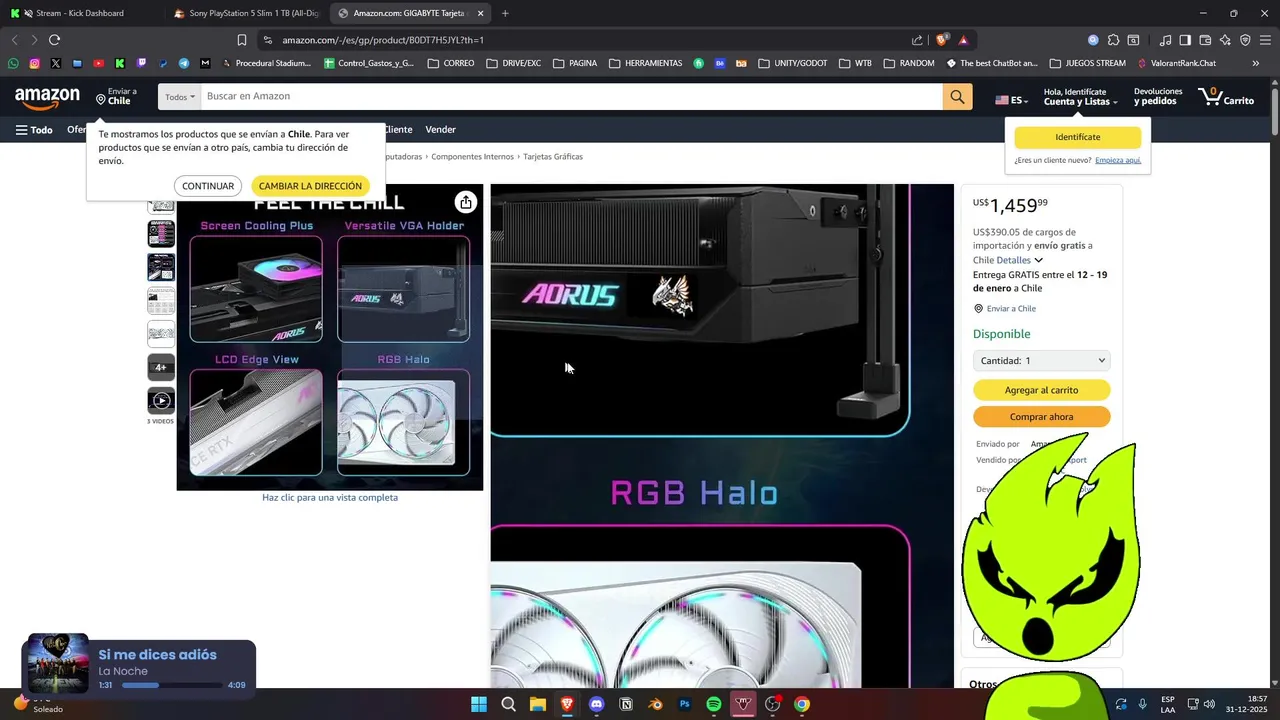Viewport: 1280px width, 720px height.
Task: Open the Amazon cart (Carrito)
Action: pos(1225,97)
